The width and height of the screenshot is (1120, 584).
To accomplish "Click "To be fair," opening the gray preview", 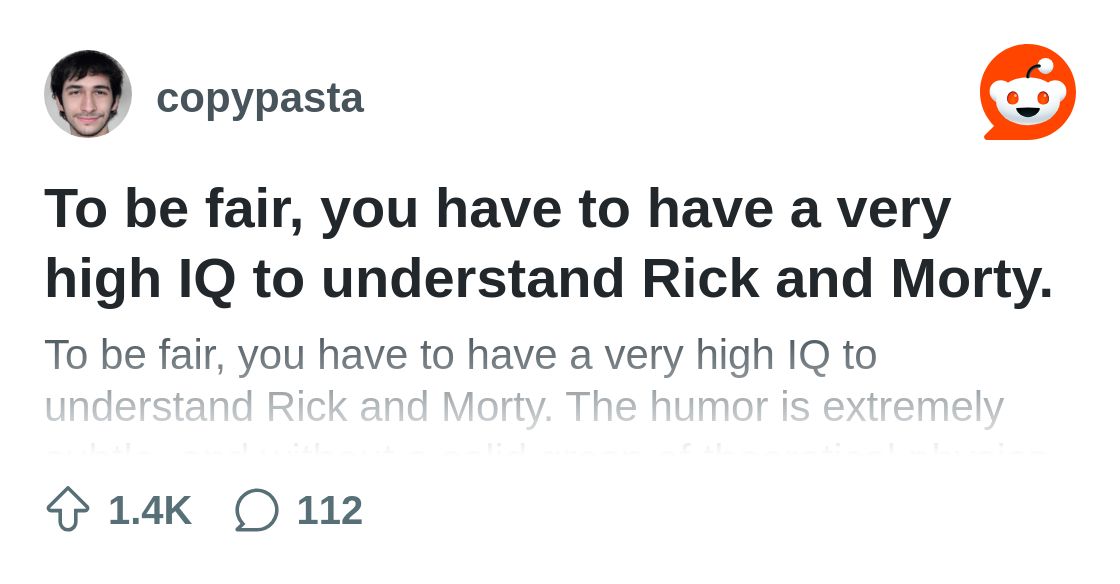I will point(135,355).
